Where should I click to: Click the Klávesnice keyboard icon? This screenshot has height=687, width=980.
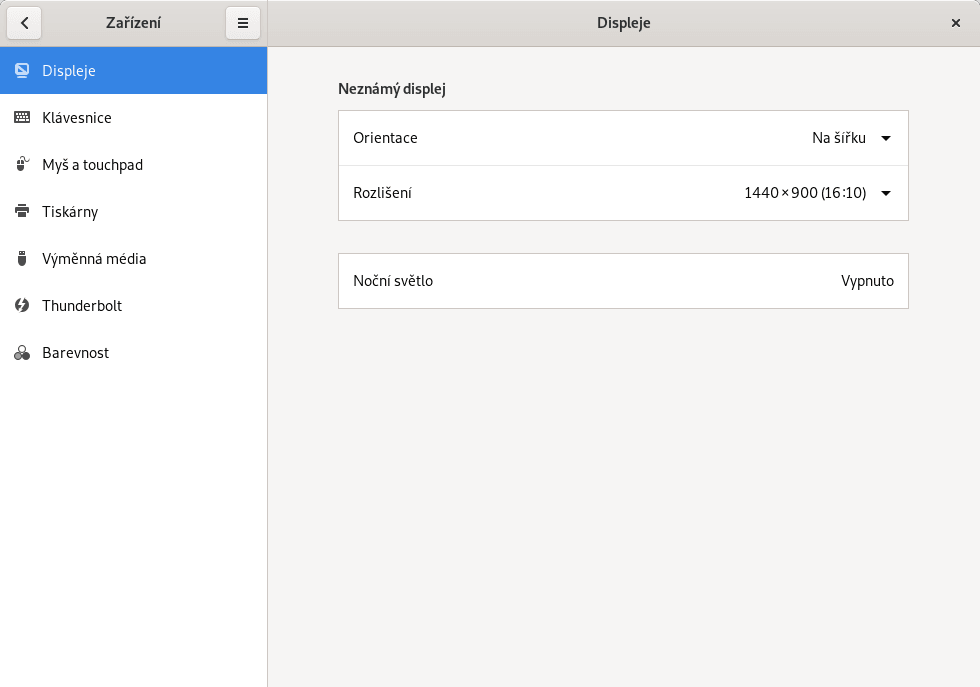point(22,118)
